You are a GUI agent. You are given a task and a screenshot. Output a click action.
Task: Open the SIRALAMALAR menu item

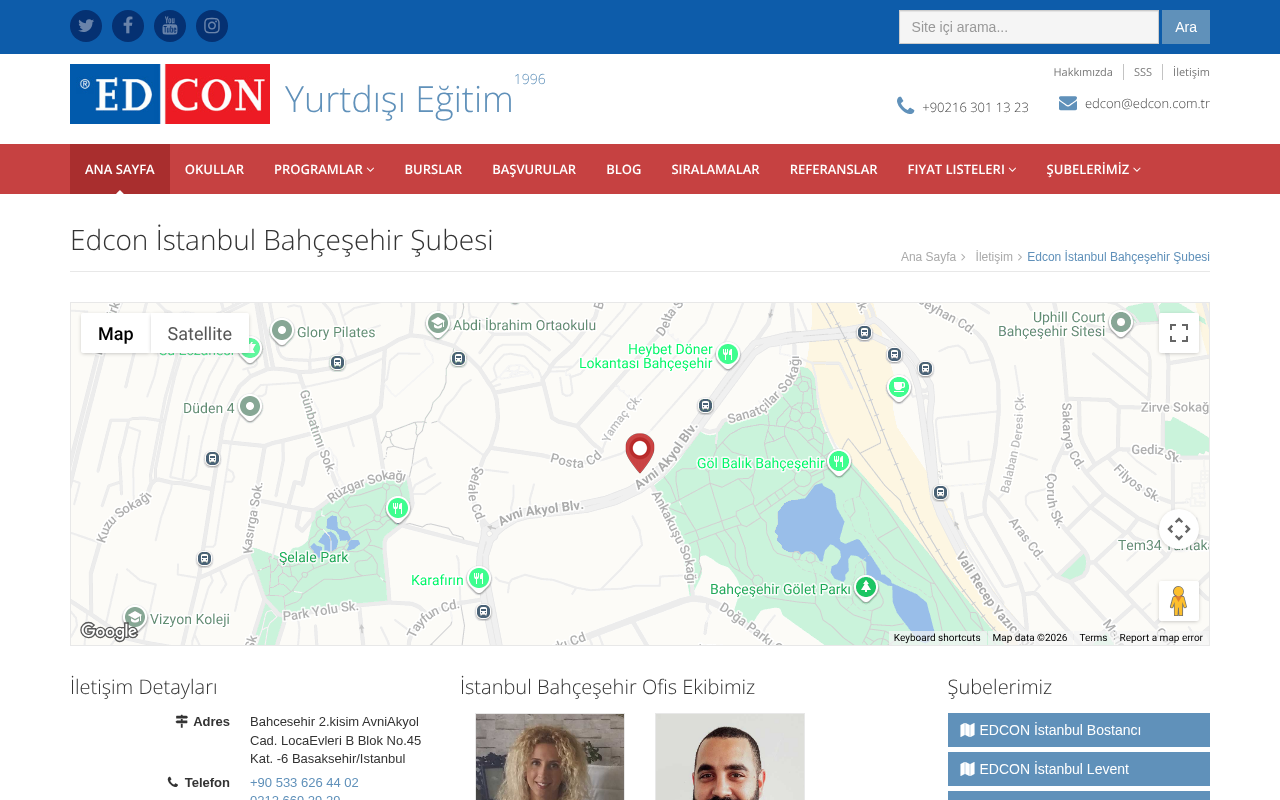(x=715, y=169)
